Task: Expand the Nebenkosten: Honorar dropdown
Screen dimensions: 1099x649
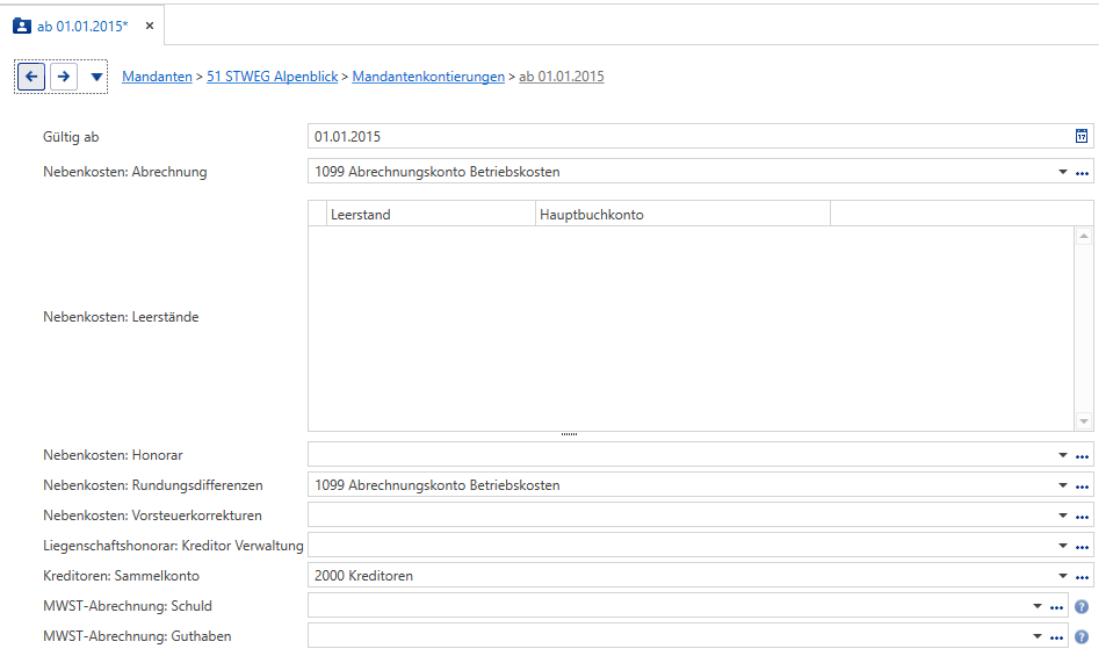Action: pyautogui.click(x=1063, y=455)
